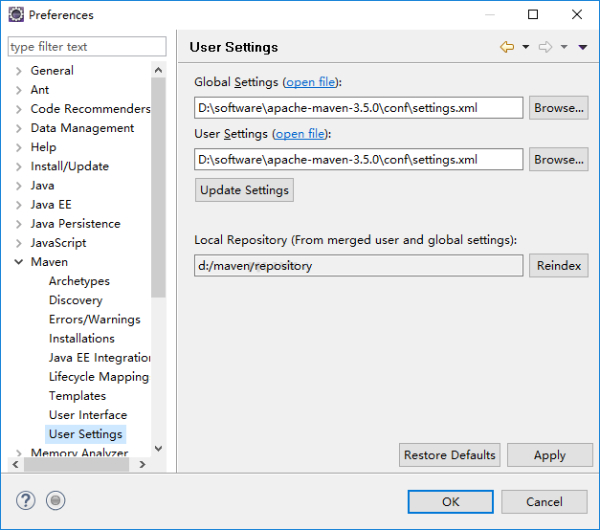Open the help question mark icon
Screen dimensions: 600x530
click(x=26, y=501)
